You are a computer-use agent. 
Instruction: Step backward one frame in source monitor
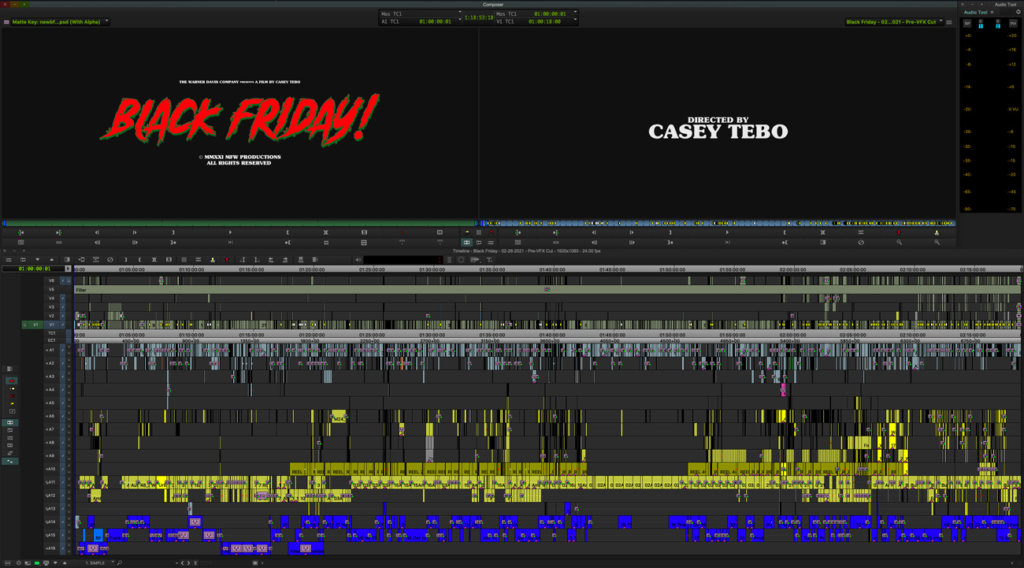tap(97, 232)
